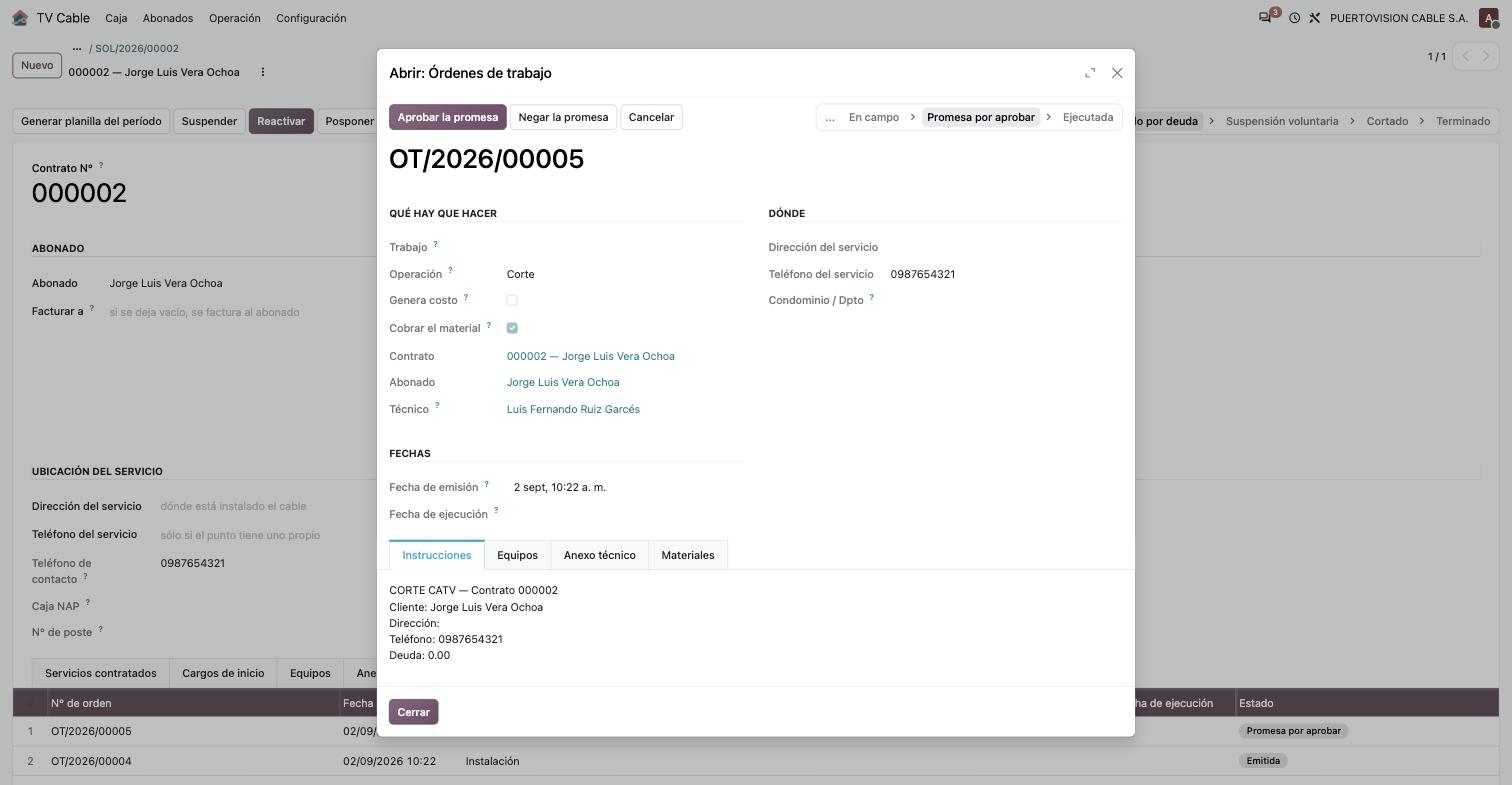Show help tooltip for Fecha de emisión
The image size is (1512, 785).
point(487,484)
